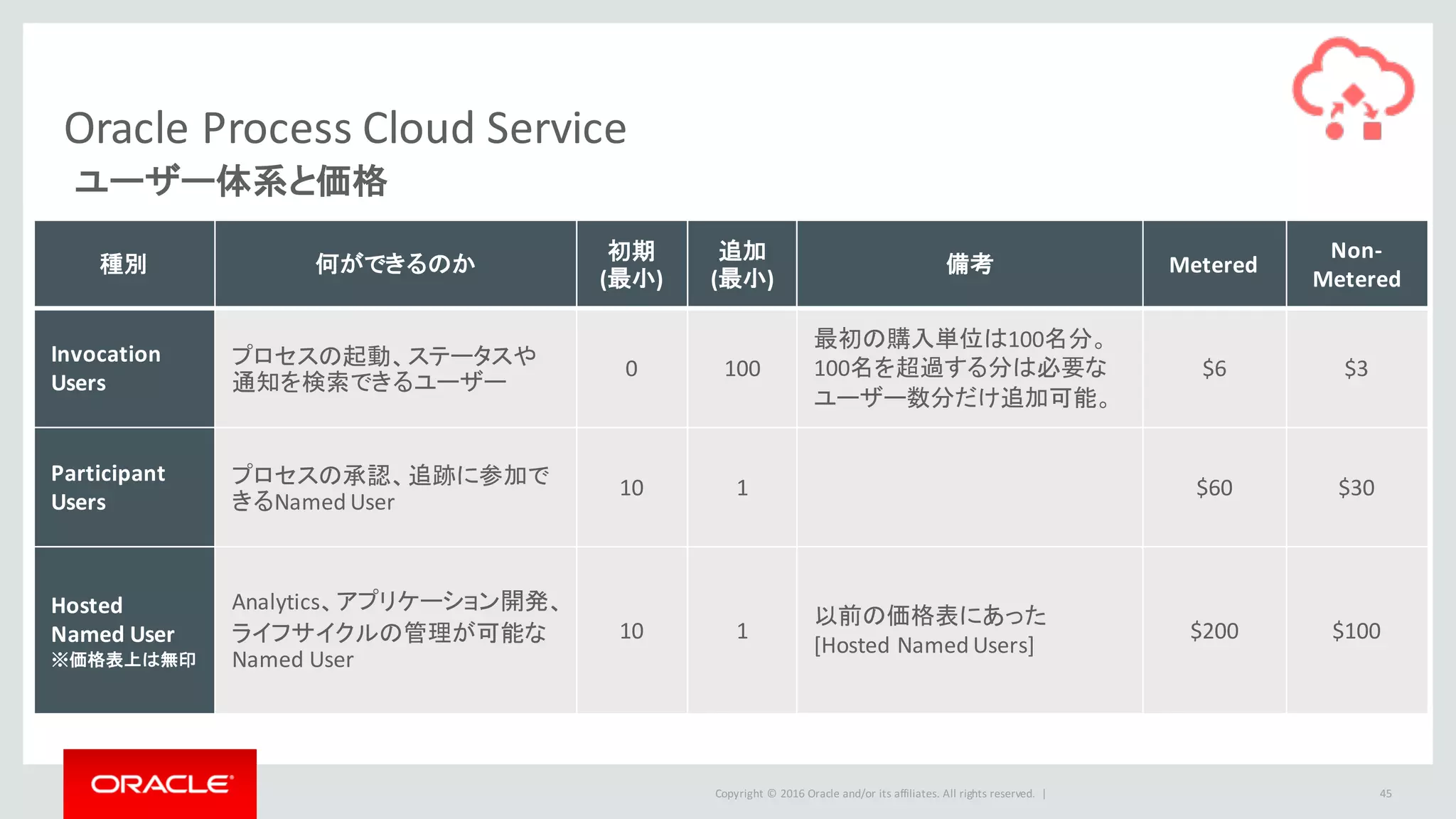Click the additional minimum value '100'
The width and height of the screenshot is (1456, 819).
tap(742, 368)
